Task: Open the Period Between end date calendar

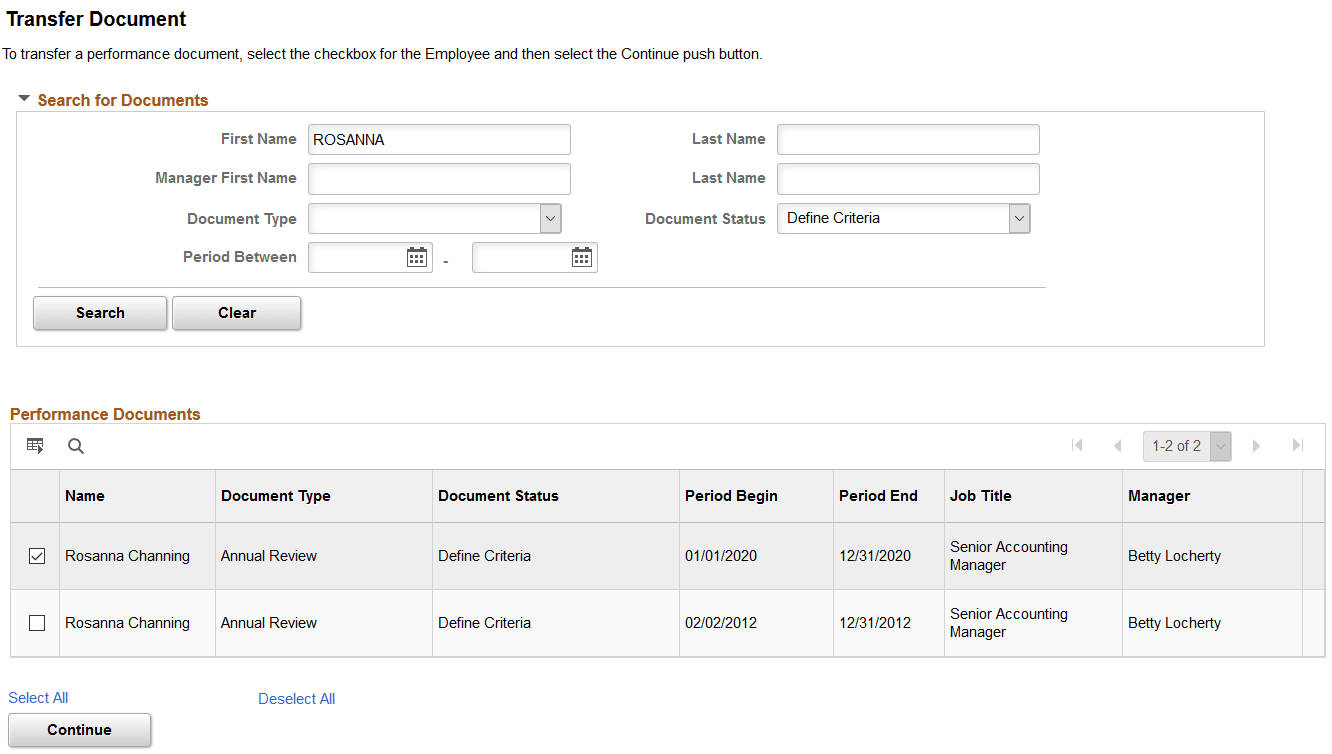Action: pyautogui.click(x=582, y=258)
